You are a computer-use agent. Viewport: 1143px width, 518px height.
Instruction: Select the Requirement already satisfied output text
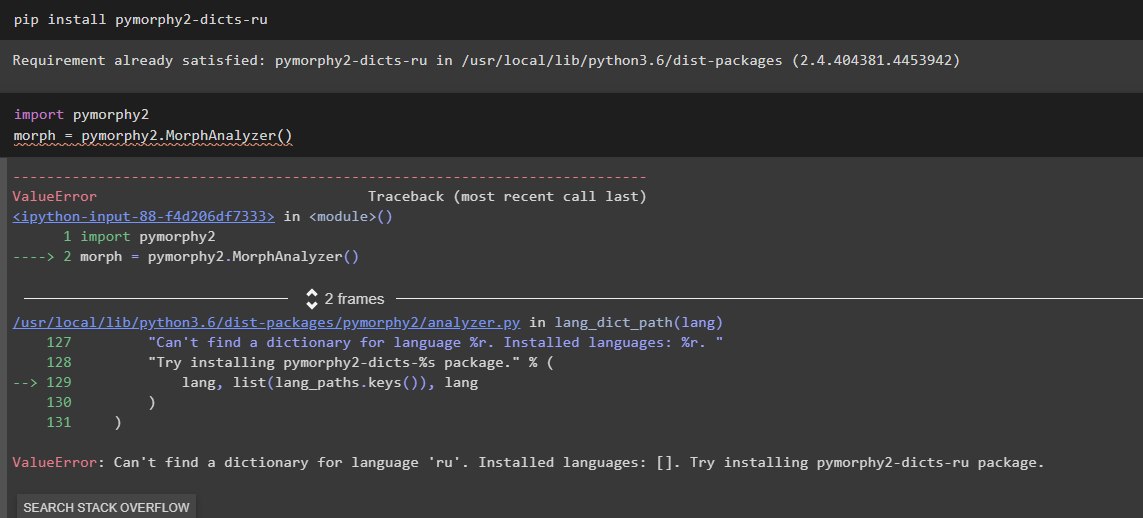[486, 60]
